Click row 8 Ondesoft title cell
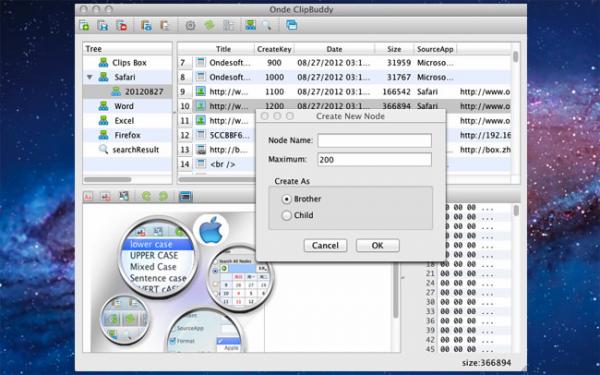Image resolution: width=600 pixels, height=375 pixels. [230, 77]
